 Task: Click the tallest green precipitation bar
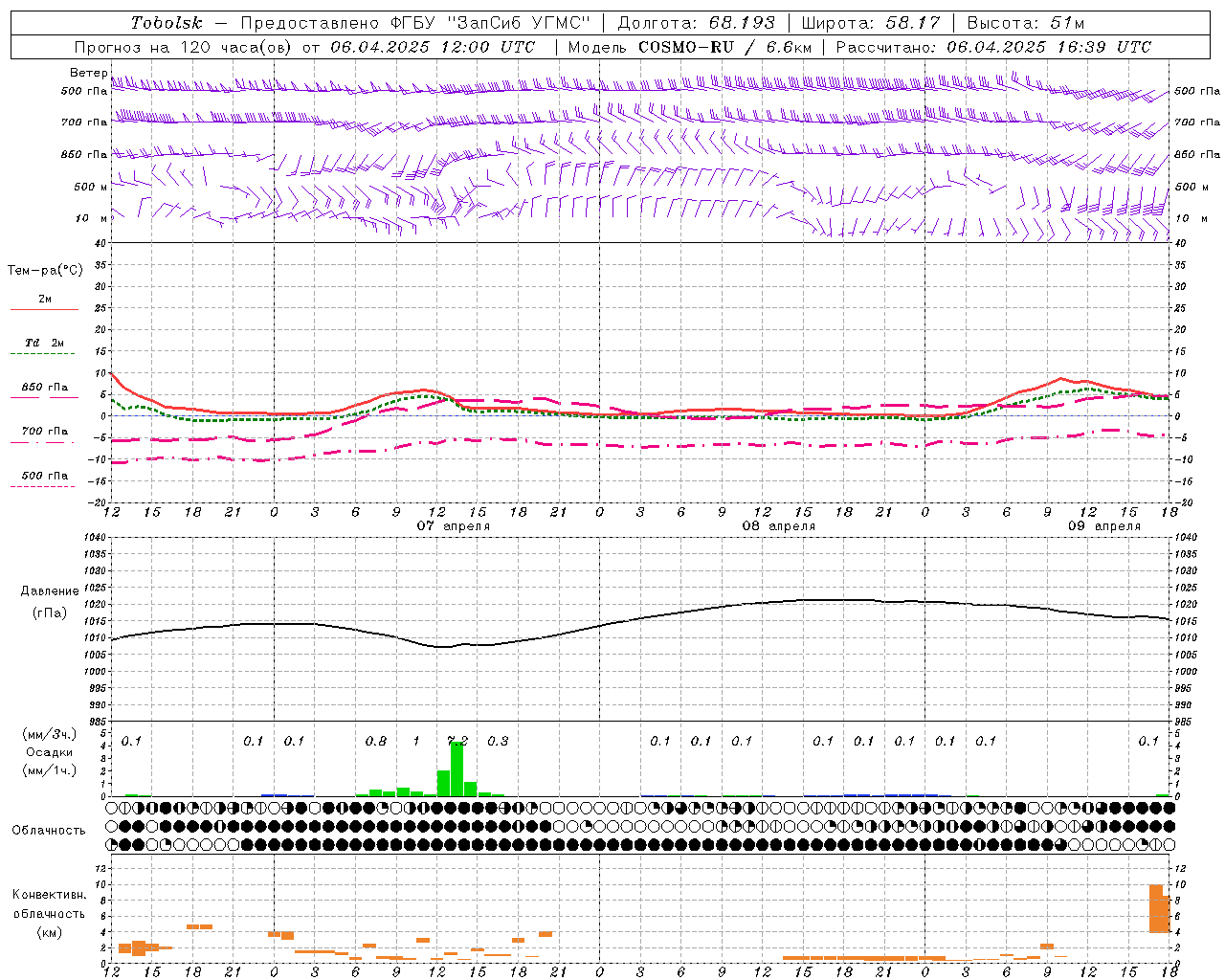457,768
